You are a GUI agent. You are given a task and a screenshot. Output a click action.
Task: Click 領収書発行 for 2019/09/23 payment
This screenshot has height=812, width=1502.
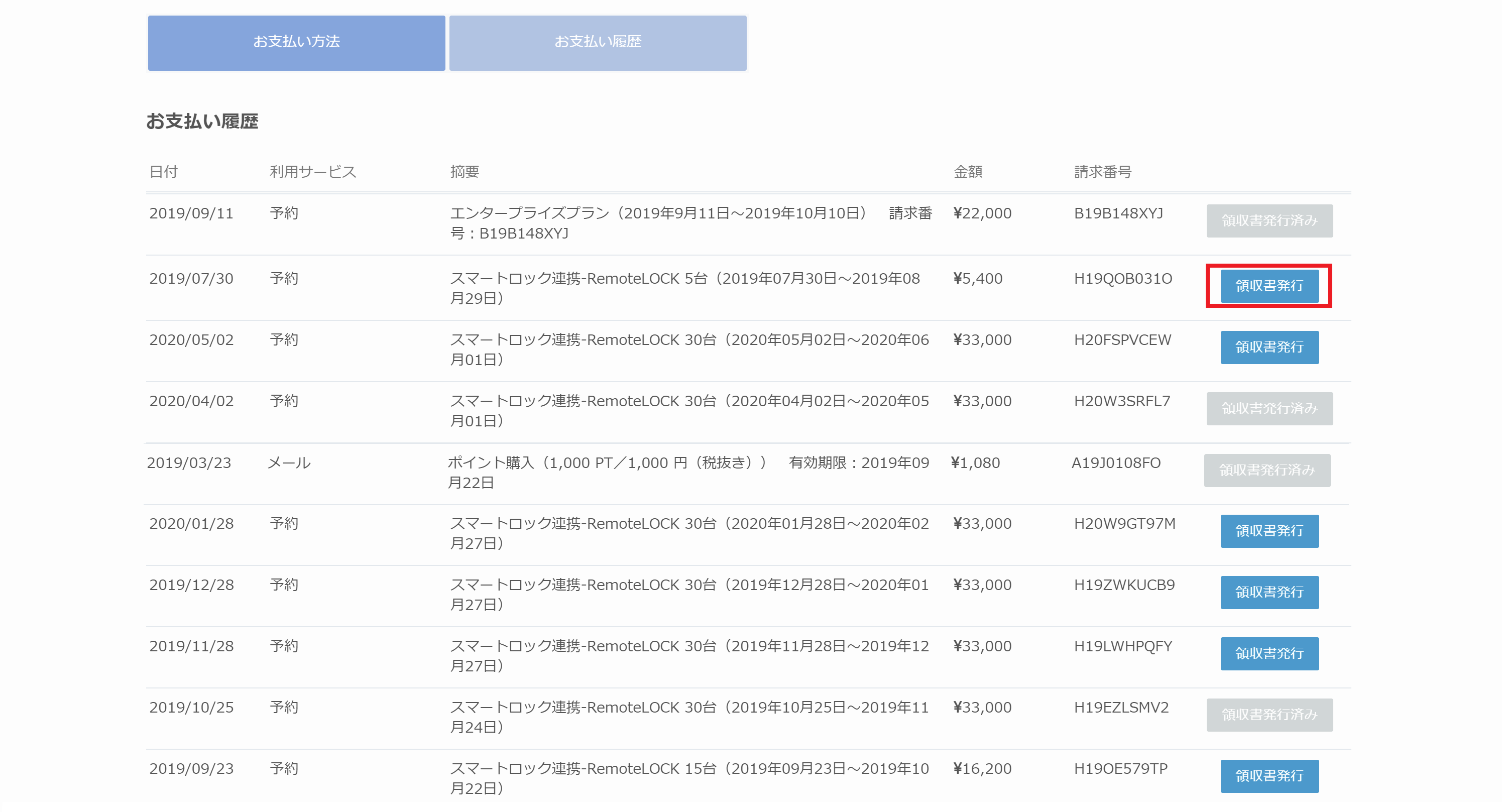pos(1269,775)
